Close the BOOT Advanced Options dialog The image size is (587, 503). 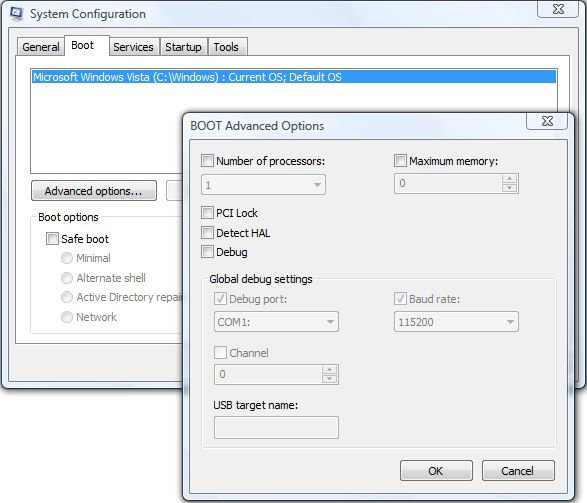[x=548, y=121]
